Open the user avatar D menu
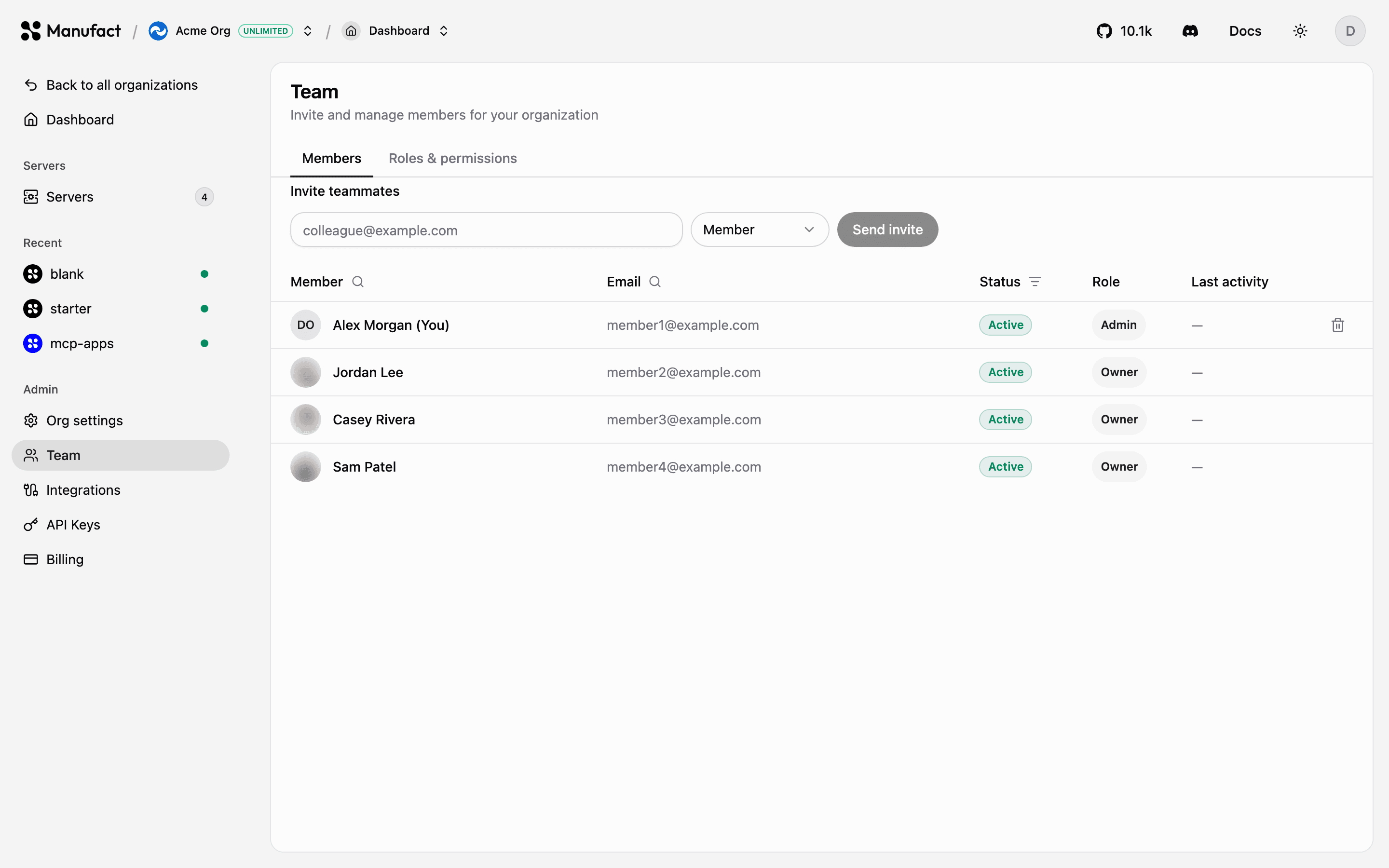The height and width of the screenshot is (868, 1389). [x=1350, y=31]
